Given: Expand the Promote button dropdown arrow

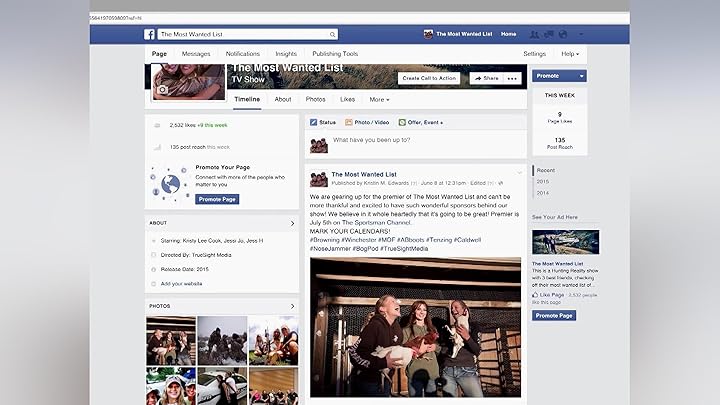Looking at the screenshot, I should click(x=581, y=76).
